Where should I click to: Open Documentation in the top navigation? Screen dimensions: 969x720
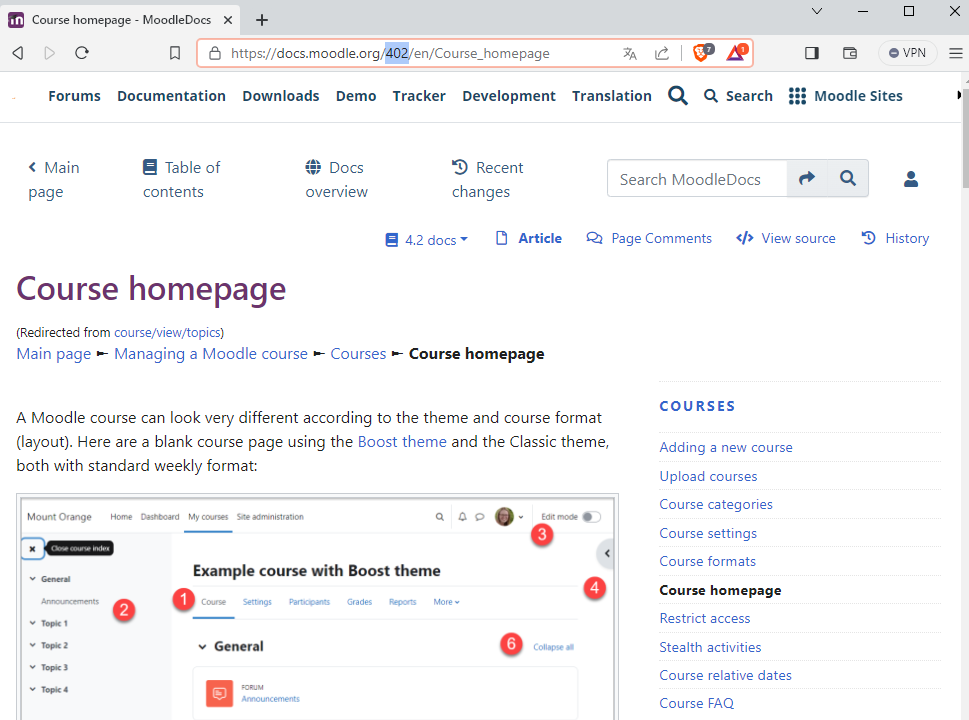point(171,96)
